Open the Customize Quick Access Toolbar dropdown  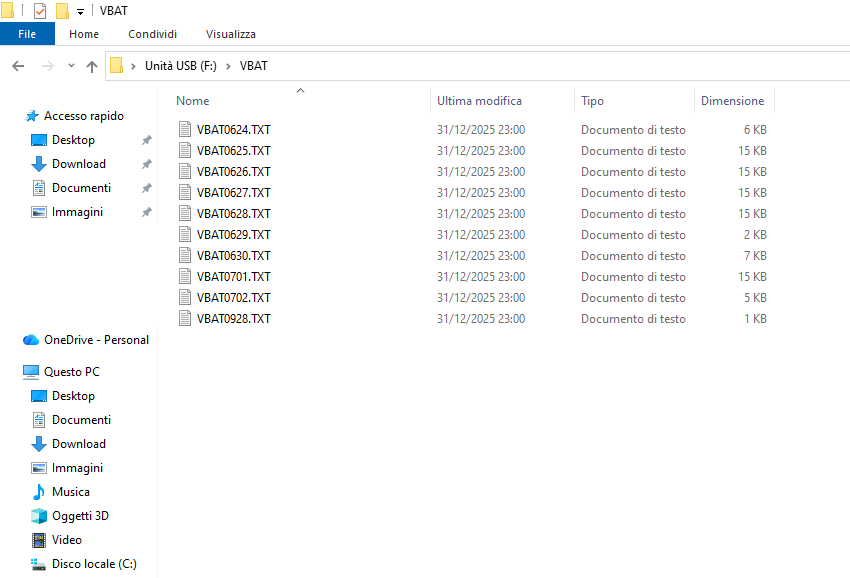[x=80, y=11]
